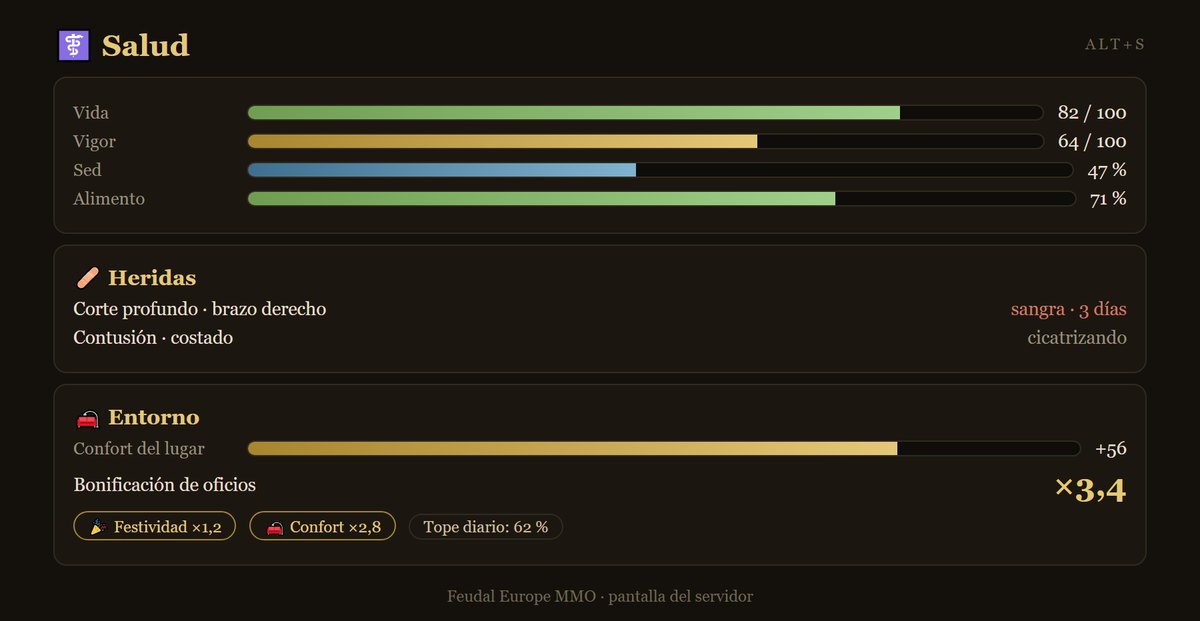This screenshot has width=1200, height=621.
Task: Click the green Vida health bar
Action: (644, 113)
